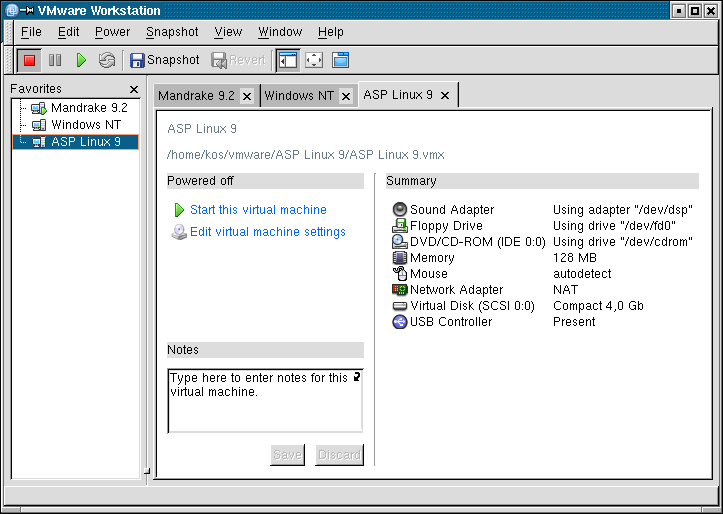Click the red Power Off toolbar button
Image resolution: width=723 pixels, height=514 pixels.
coord(30,60)
